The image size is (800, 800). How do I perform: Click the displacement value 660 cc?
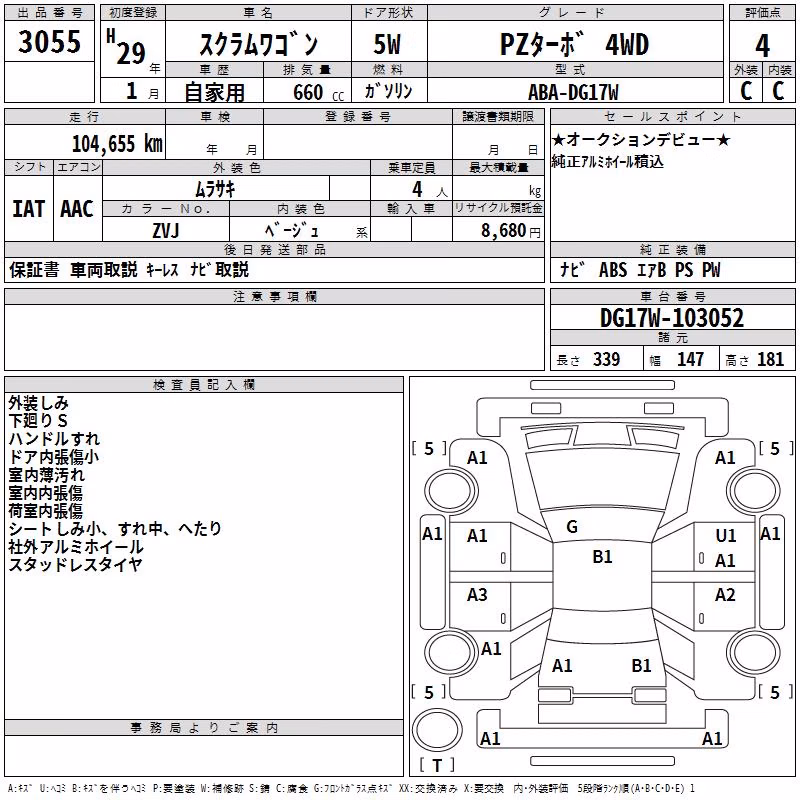click(318, 93)
